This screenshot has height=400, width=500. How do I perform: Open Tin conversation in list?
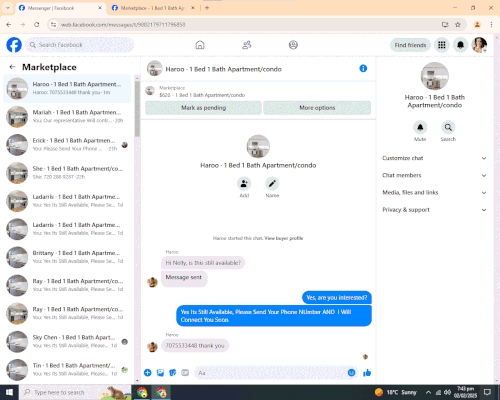(x=67, y=370)
